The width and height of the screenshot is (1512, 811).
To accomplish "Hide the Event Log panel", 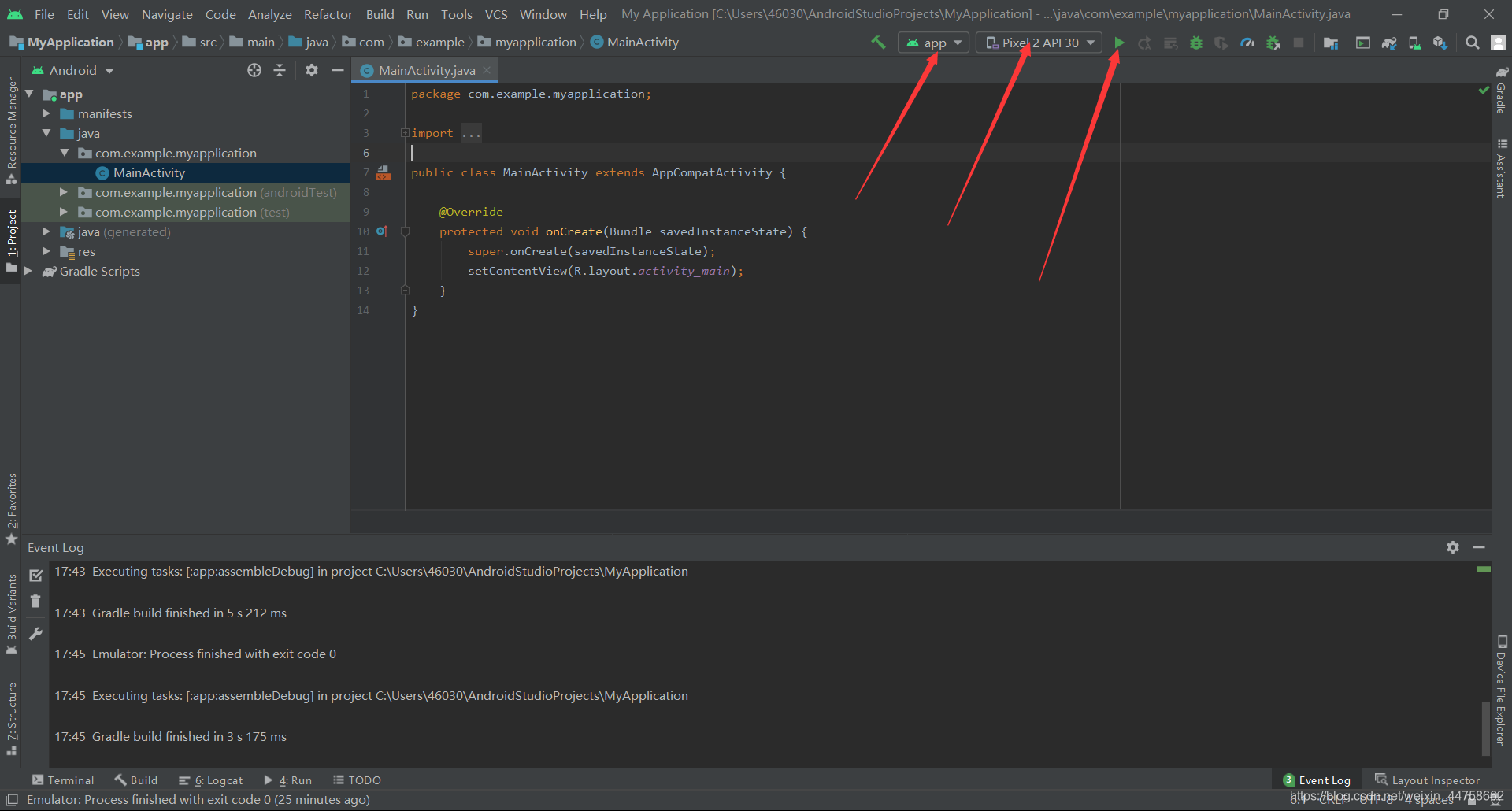I will [x=1479, y=547].
